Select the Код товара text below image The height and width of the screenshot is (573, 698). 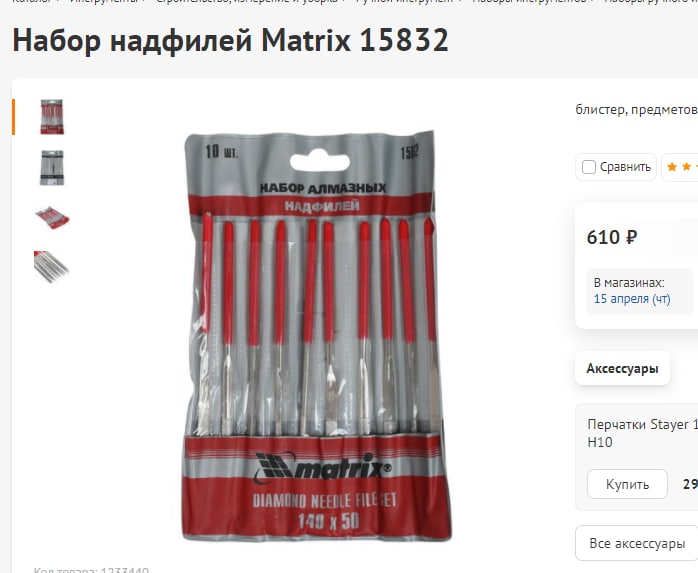coord(91,570)
